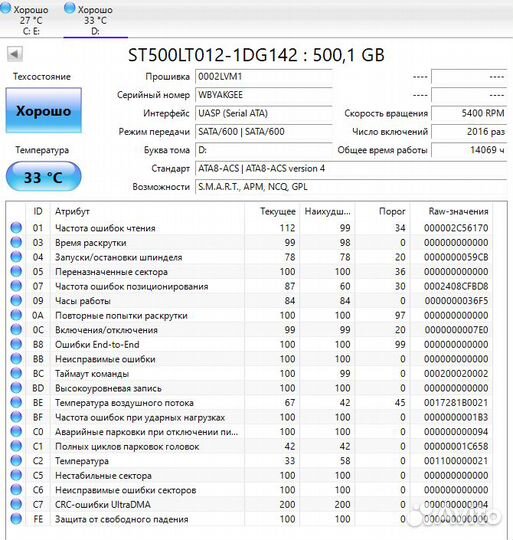Select Температура воздушного потока attribute text
The width and height of the screenshot is (513, 540).
coord(124,403)
